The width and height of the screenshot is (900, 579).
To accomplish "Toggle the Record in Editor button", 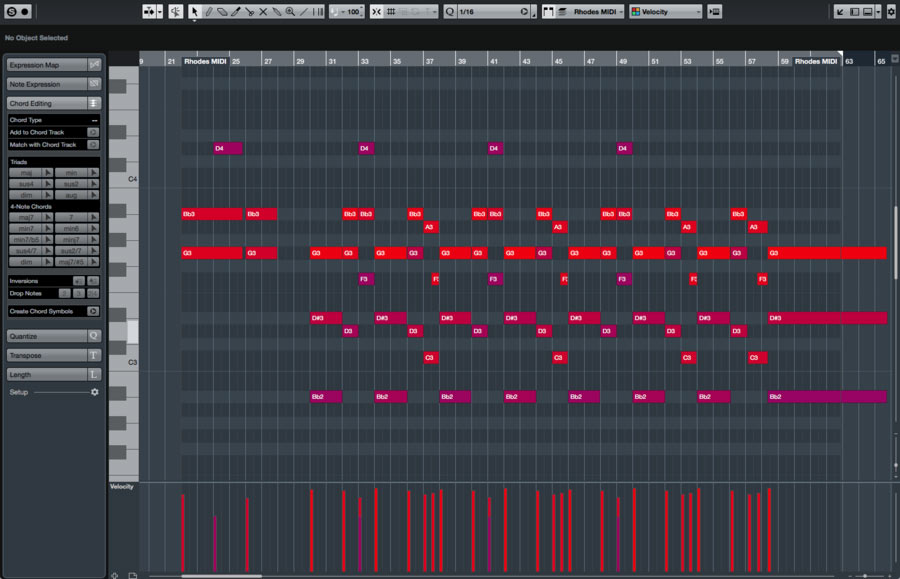I will (x=25, y=11).
